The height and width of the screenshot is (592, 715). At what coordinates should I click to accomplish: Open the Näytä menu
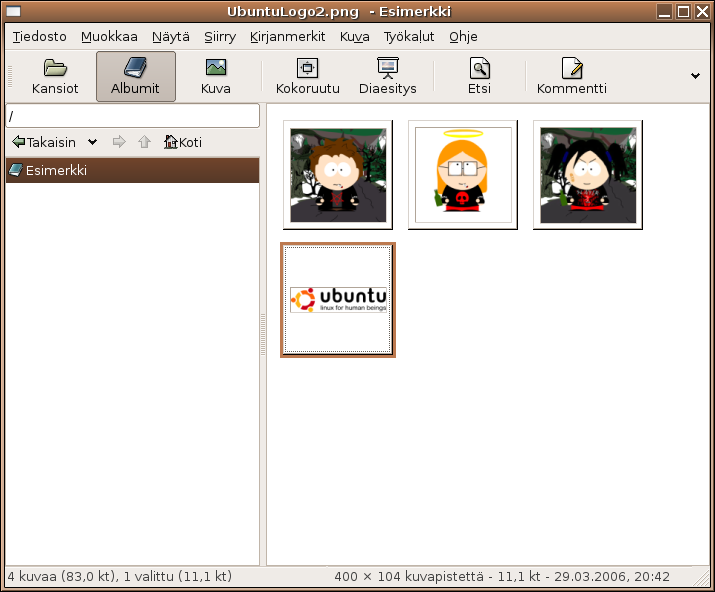pyautogui.click(x=171, y=36)
